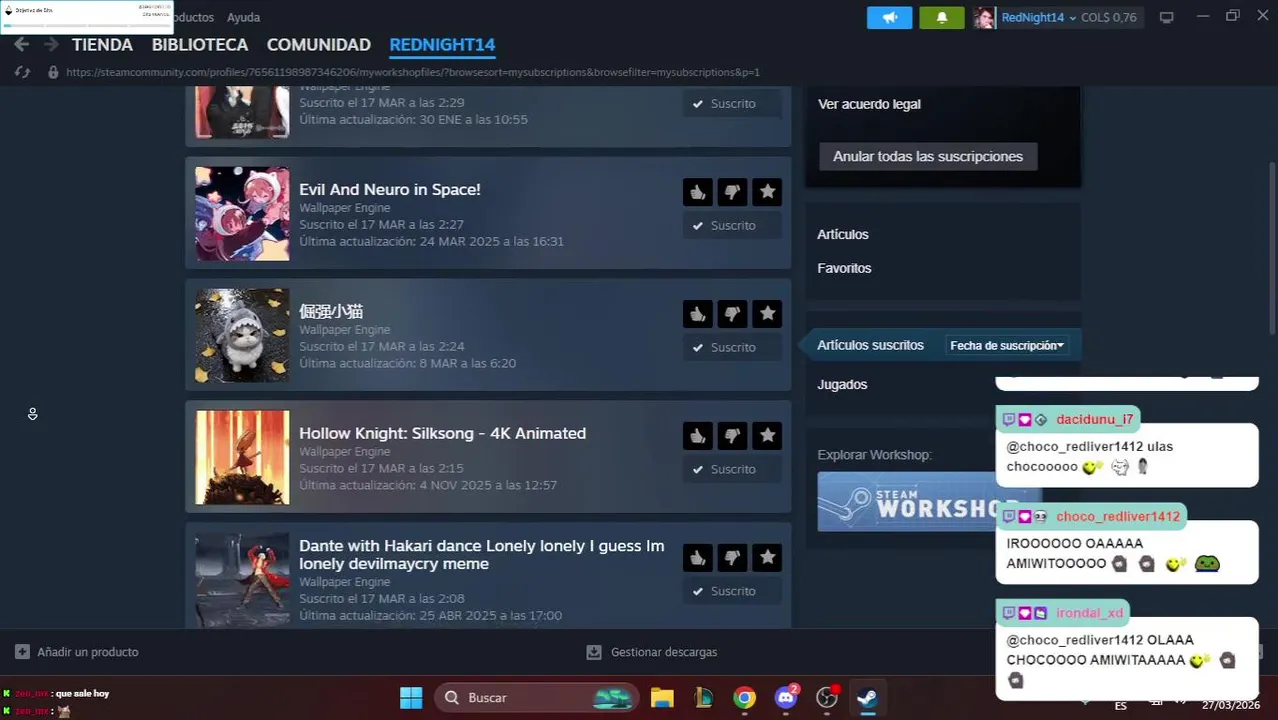Viewport: 1278px width, 720px height.
Task: Toggle Suscrito for 倔强小猫
Action: [x=732, y=347]
